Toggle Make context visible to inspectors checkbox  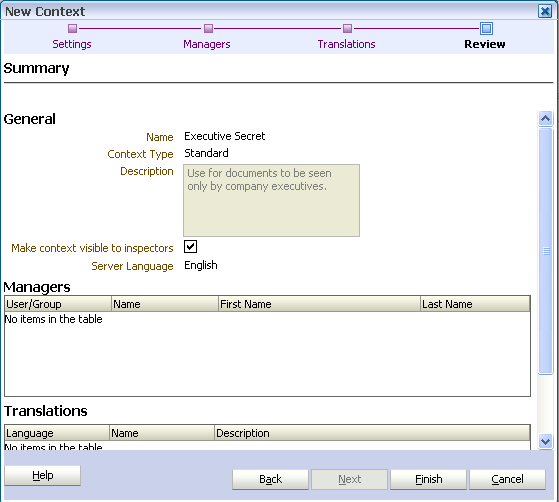(x=190, y=246)
